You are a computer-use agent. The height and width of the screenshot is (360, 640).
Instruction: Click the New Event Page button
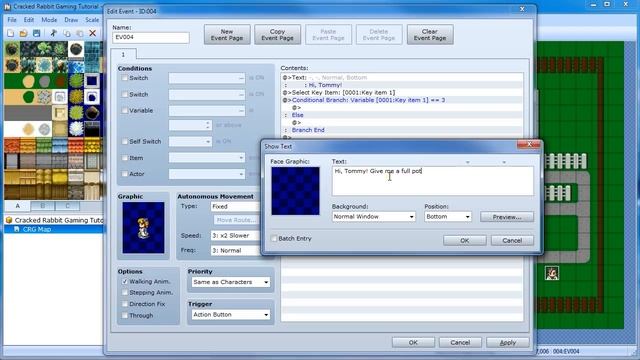point(227,34)
